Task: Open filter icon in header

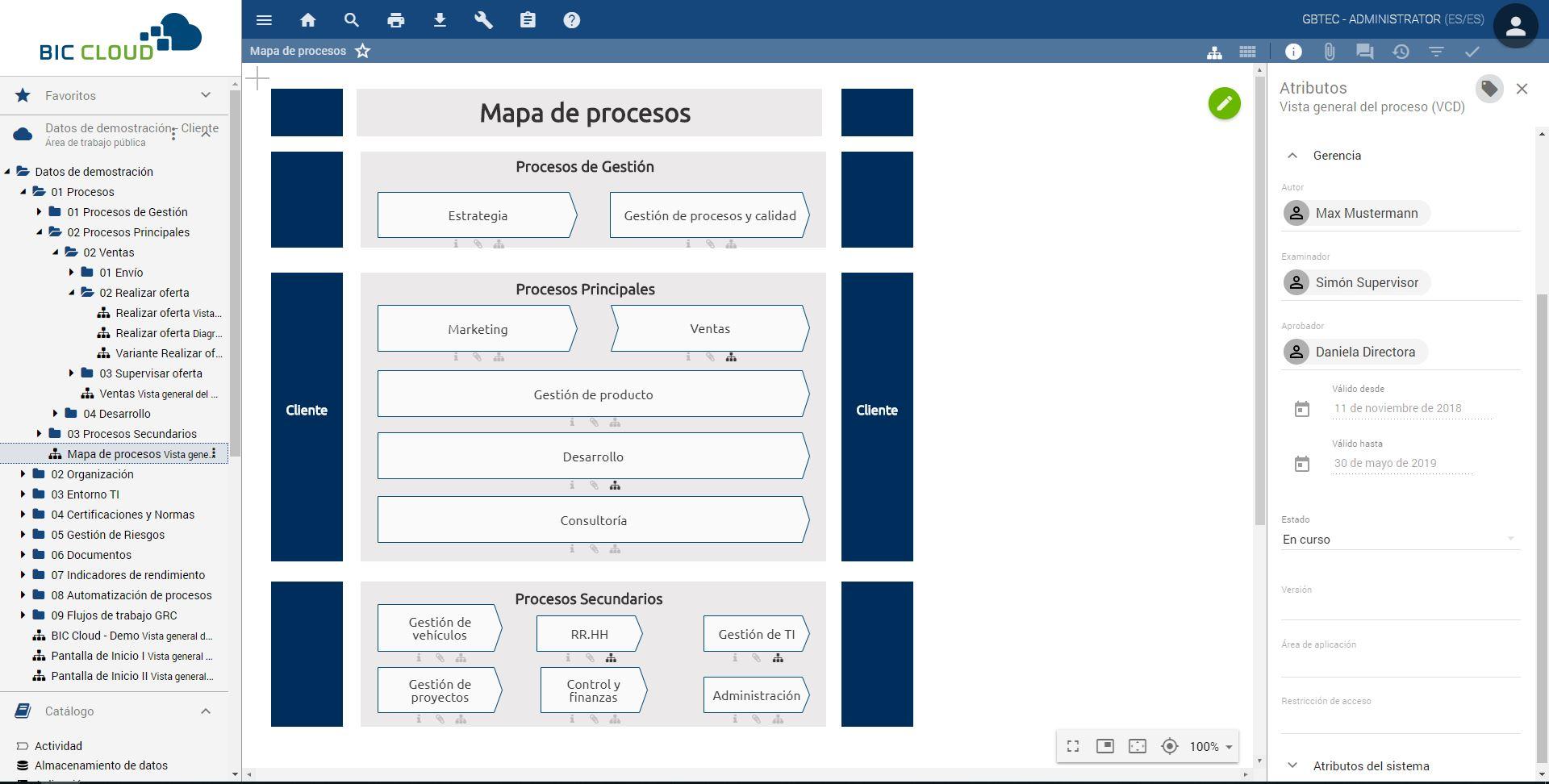Action: tap(1436, 52)
